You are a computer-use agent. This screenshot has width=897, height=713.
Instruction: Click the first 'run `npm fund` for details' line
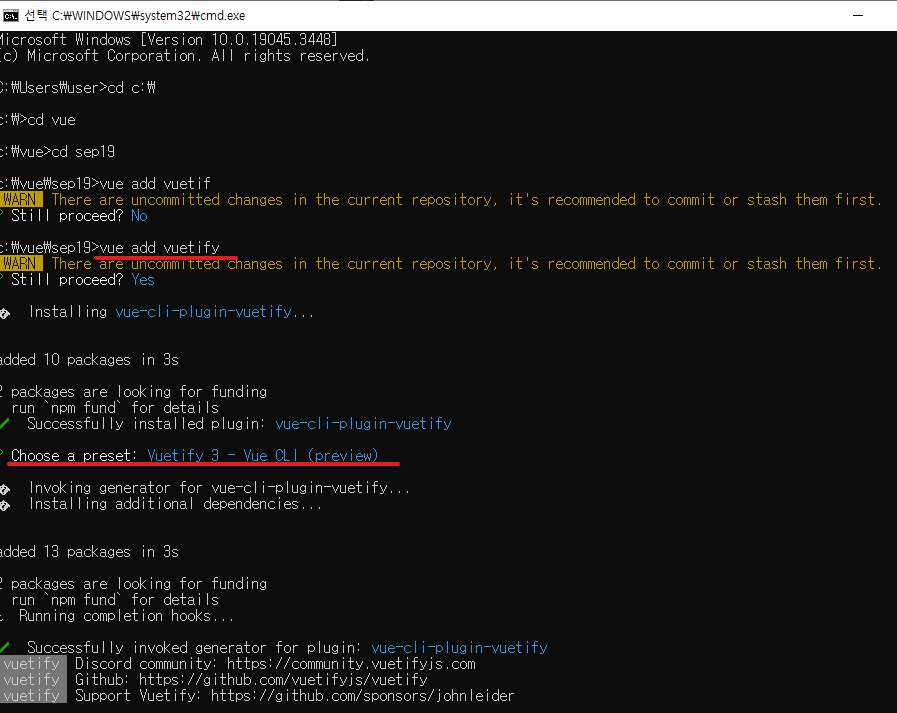pos(115,408)
